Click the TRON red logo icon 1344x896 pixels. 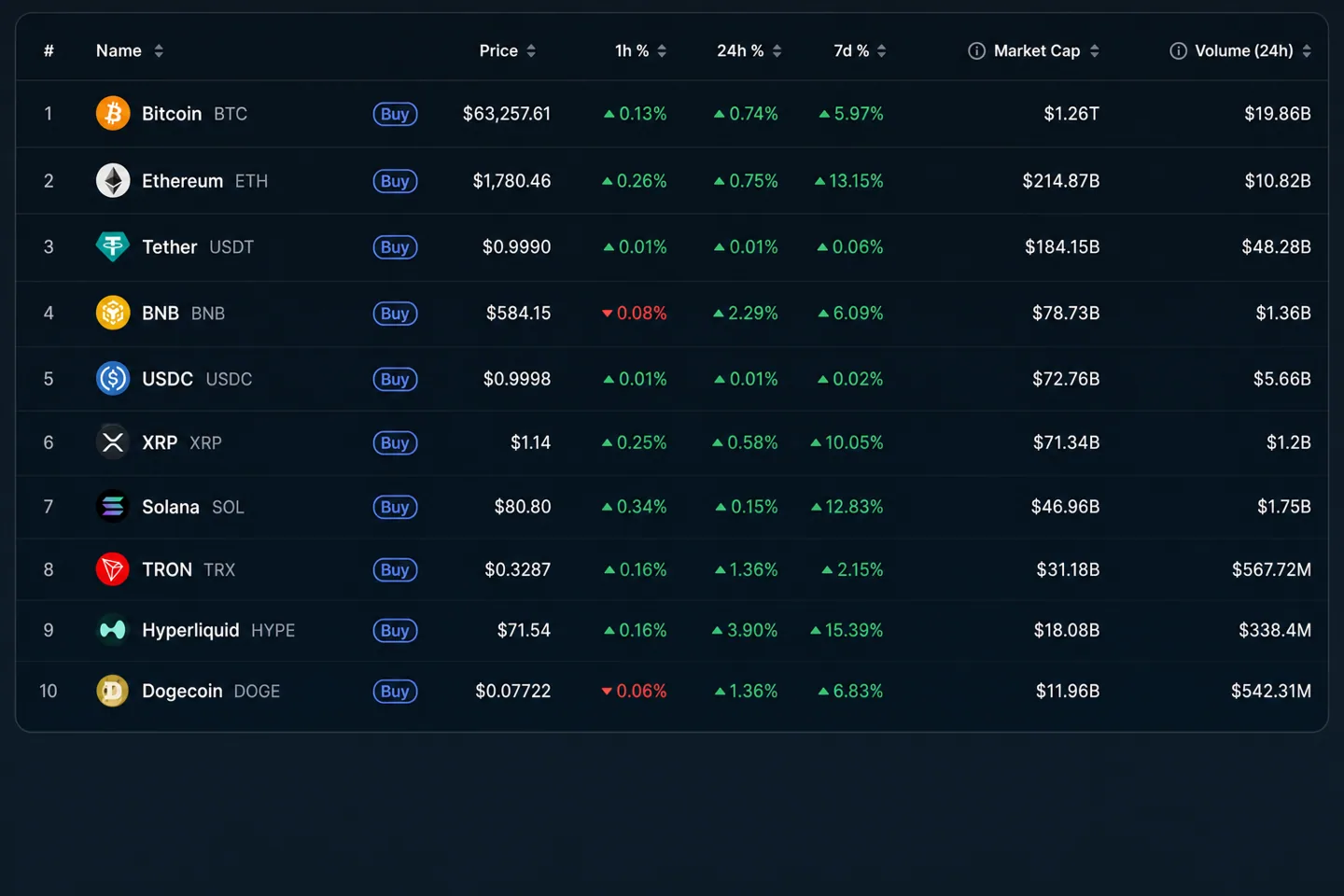coord(113,569)
